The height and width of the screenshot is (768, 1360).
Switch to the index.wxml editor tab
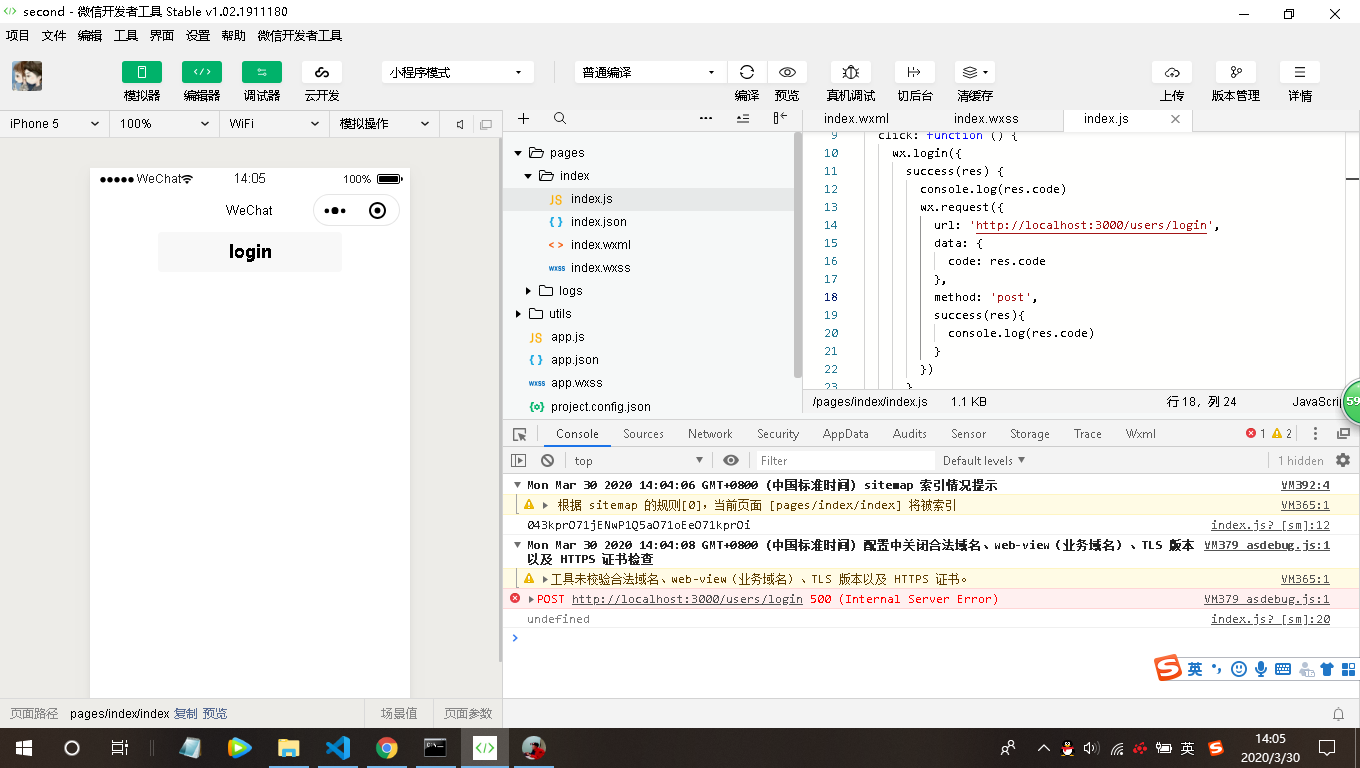[856, 118]
